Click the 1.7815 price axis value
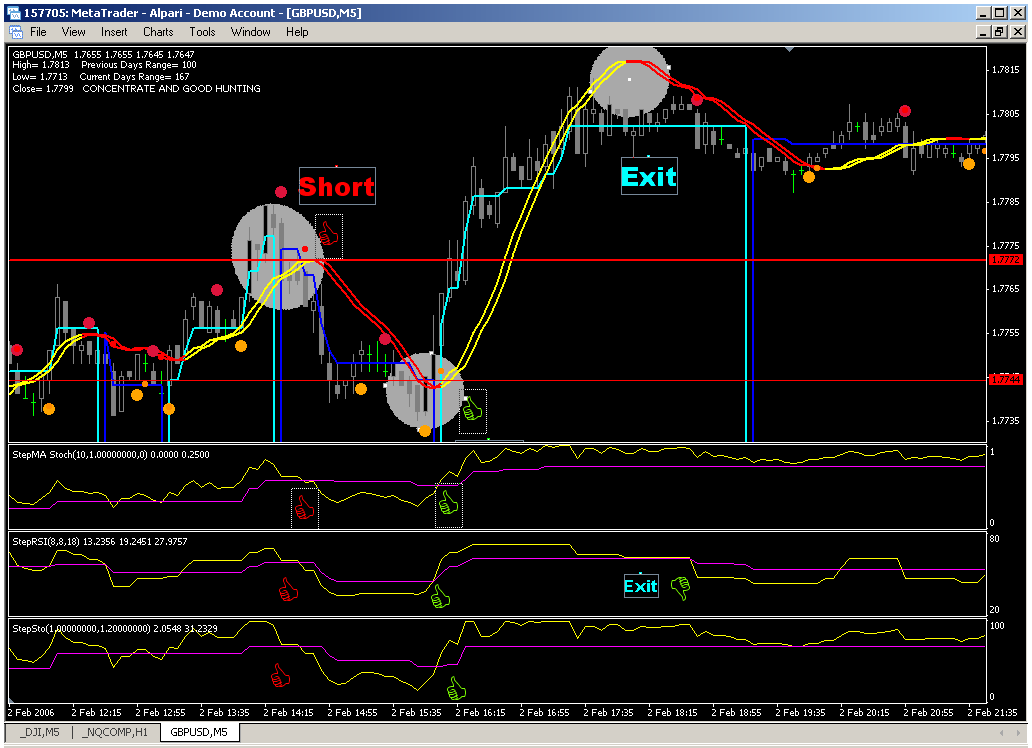The height and width of the screenshot is (748, 1032). tap(1006, 70)
